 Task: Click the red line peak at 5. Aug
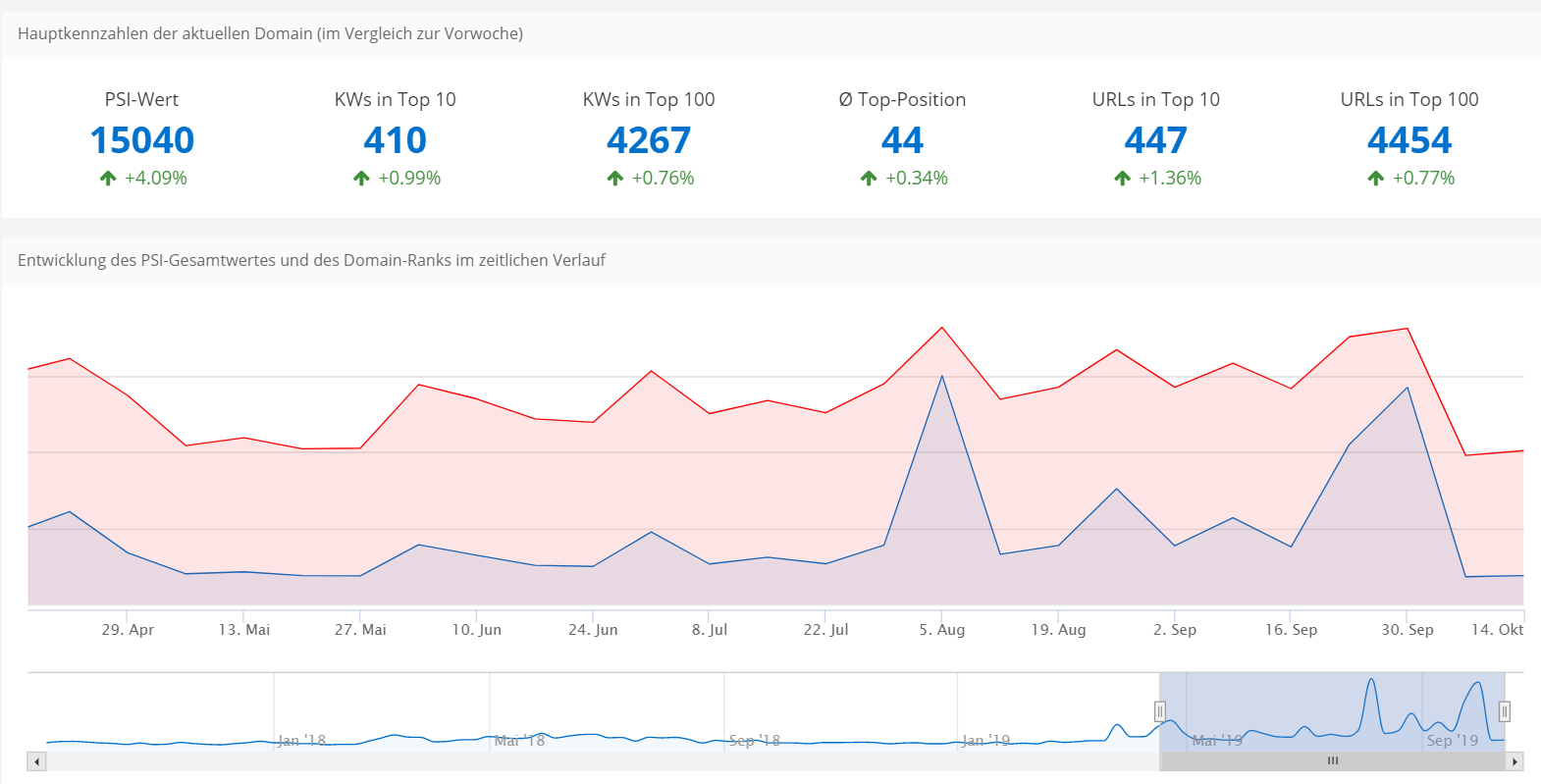click(x=942, y=328)
